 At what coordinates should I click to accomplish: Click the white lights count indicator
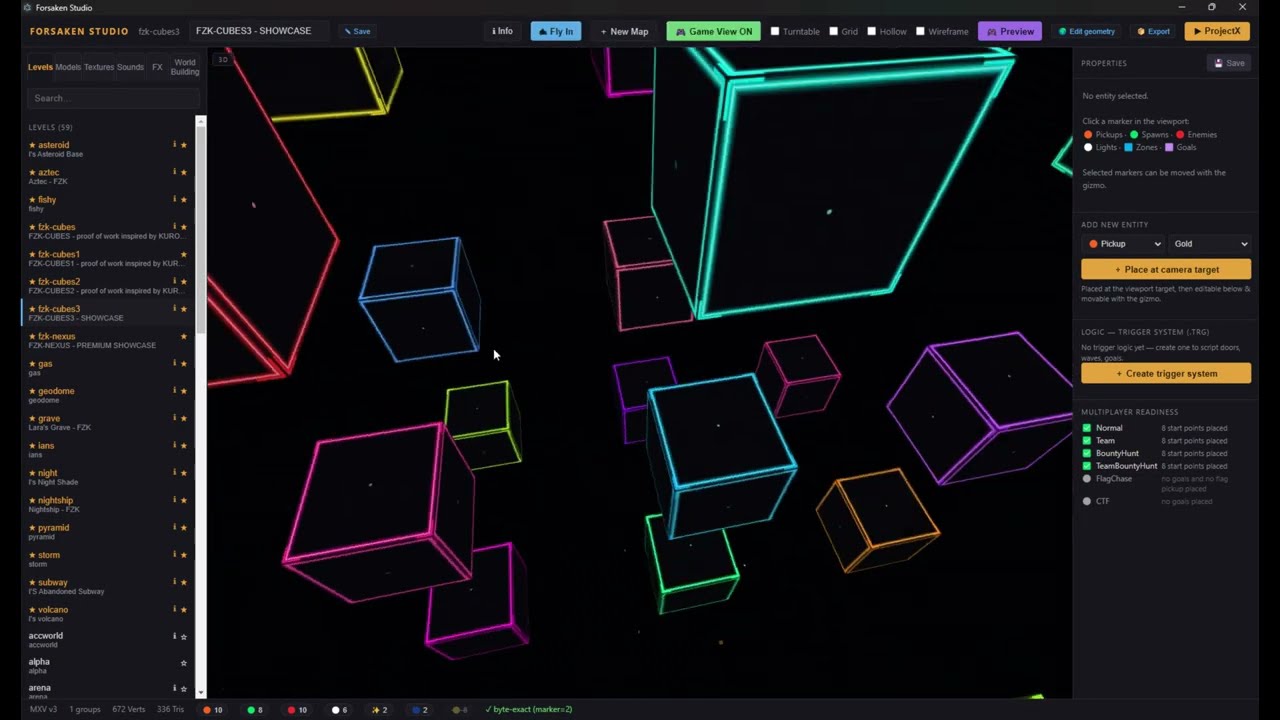coord(340,710)
